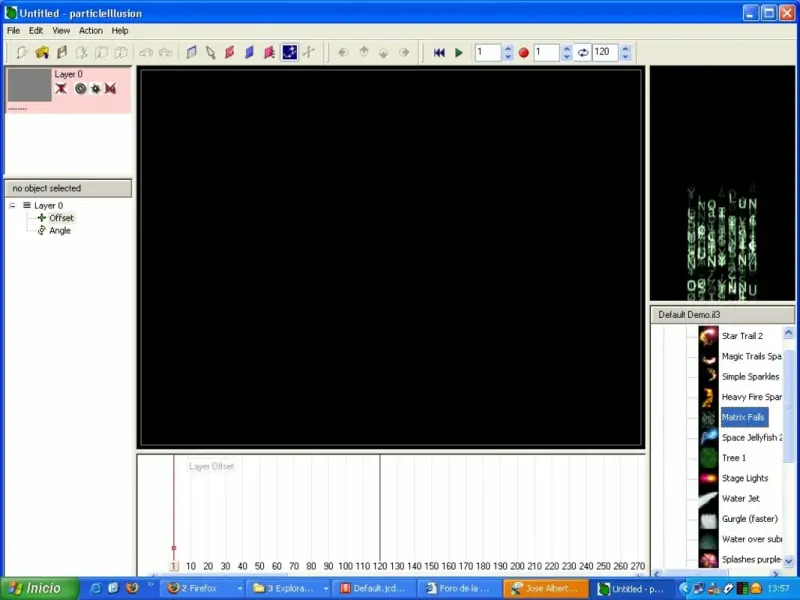Decrease the current frame with down stepper
The height and width of the screenshot is (600, 800).
(508, 56)
